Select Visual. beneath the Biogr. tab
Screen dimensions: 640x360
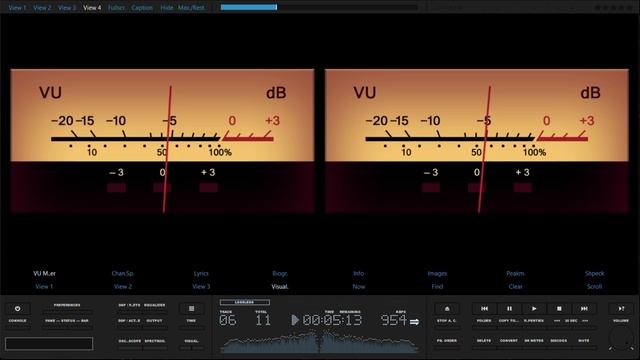click(280, 287)
